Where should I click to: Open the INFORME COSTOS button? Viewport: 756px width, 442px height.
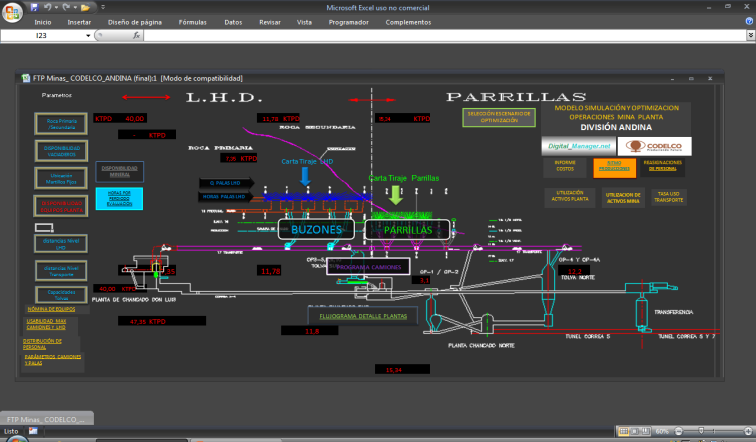[565, 166]
